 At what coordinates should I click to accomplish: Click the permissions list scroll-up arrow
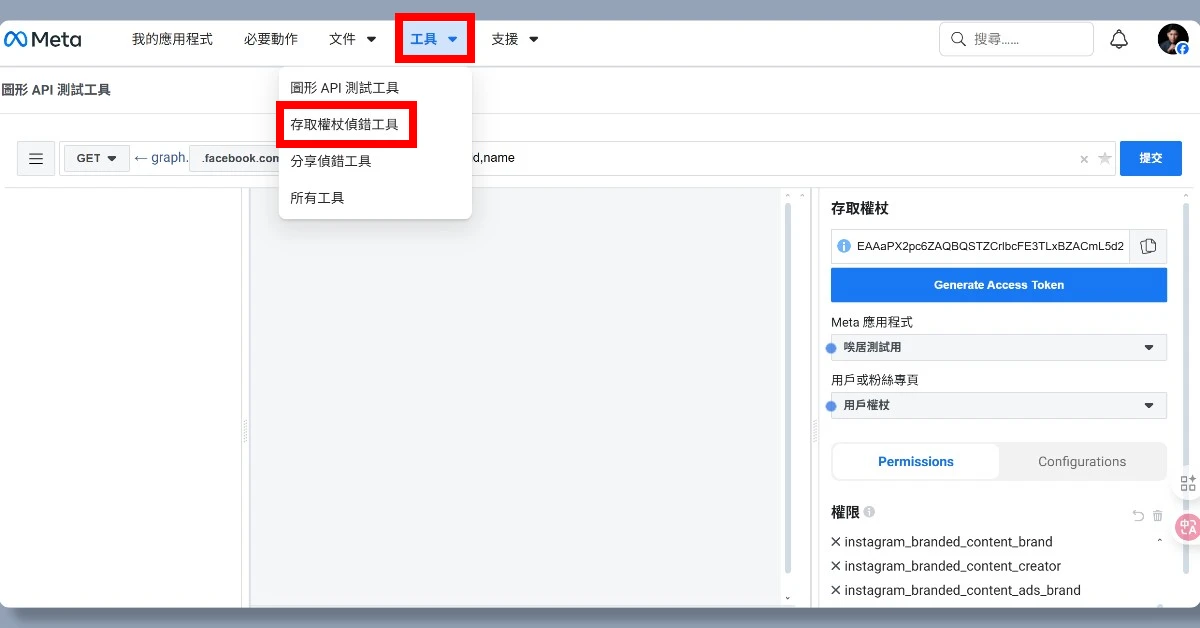coord(1160,541)
